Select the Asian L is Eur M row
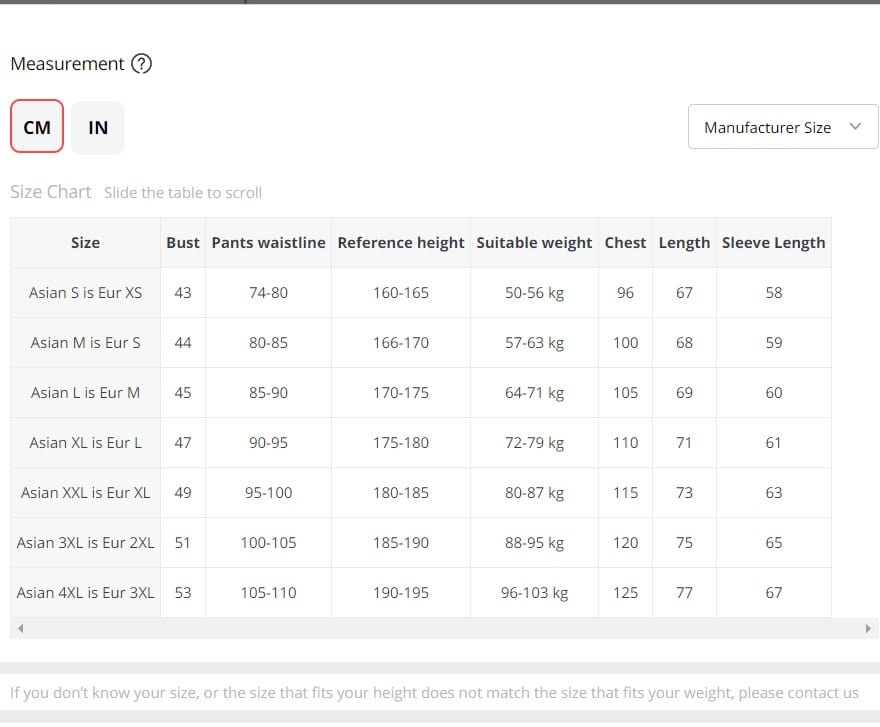This screenshot has width=880, height=727. 86,393
